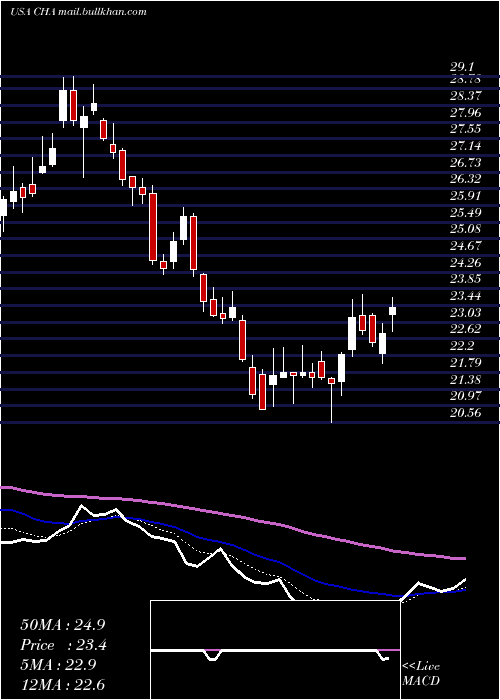Click the 23.85 price axis label
Viewport: 500px width, 700px height.
[466, 279]
